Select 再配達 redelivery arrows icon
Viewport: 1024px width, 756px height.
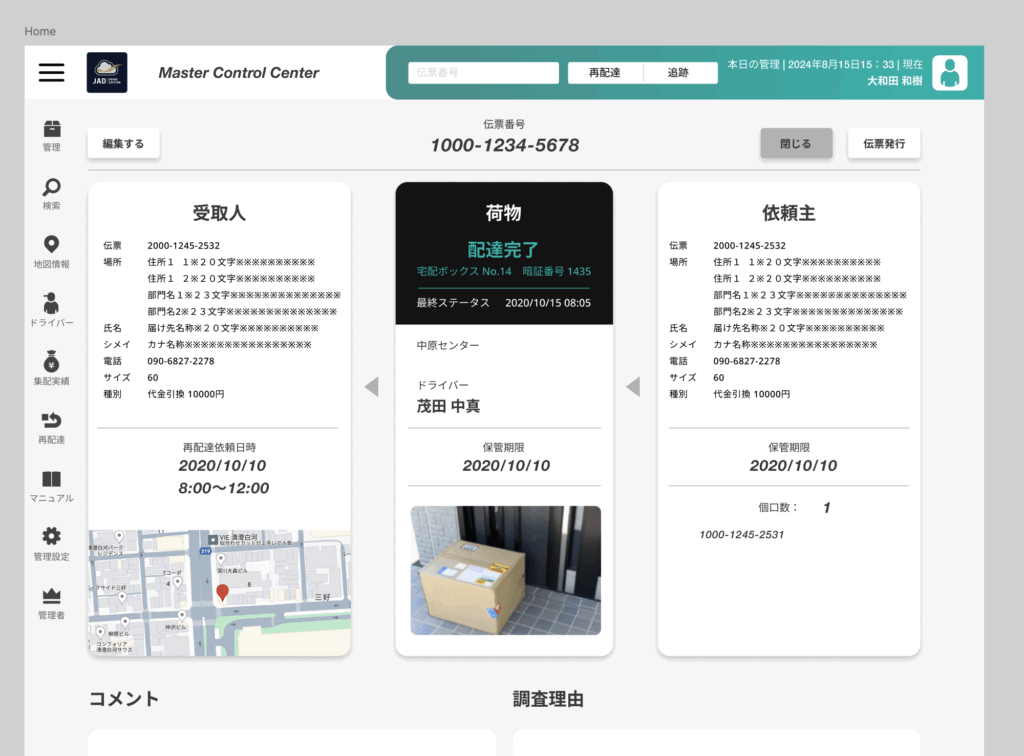[51, 420]
